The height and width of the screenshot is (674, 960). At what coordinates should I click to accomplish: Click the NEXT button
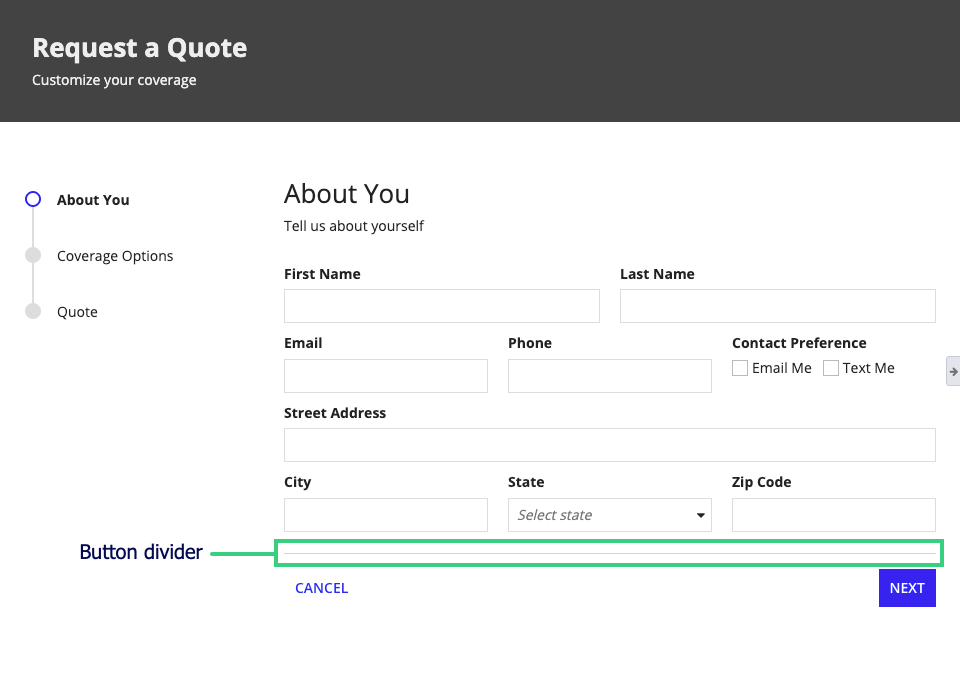[x=907, y=588]
